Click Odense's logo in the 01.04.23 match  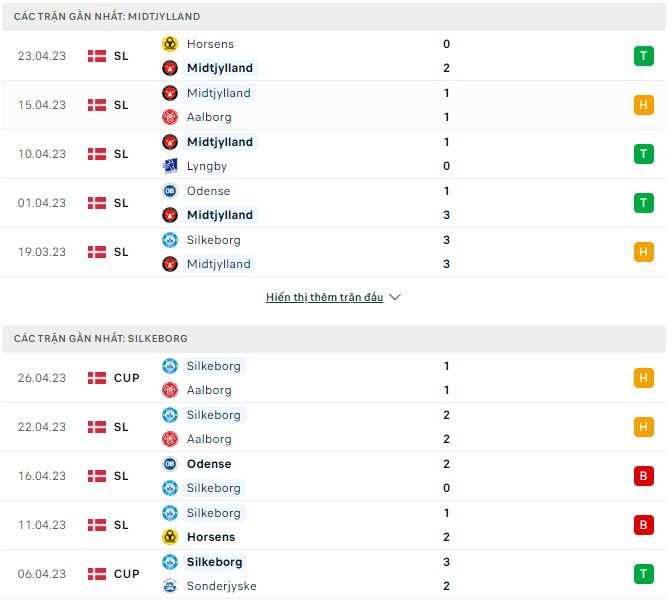click(x=170, y=191)
